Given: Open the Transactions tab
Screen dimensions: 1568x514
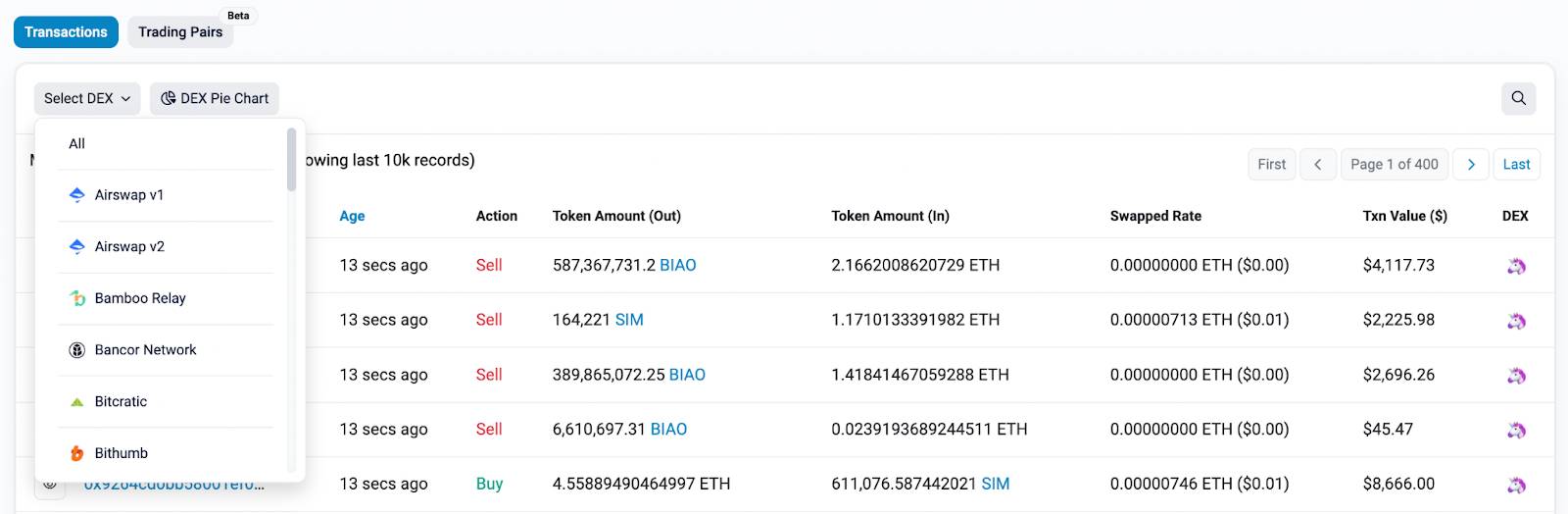Looking at the screenshot, I should [x=66, y=32].
